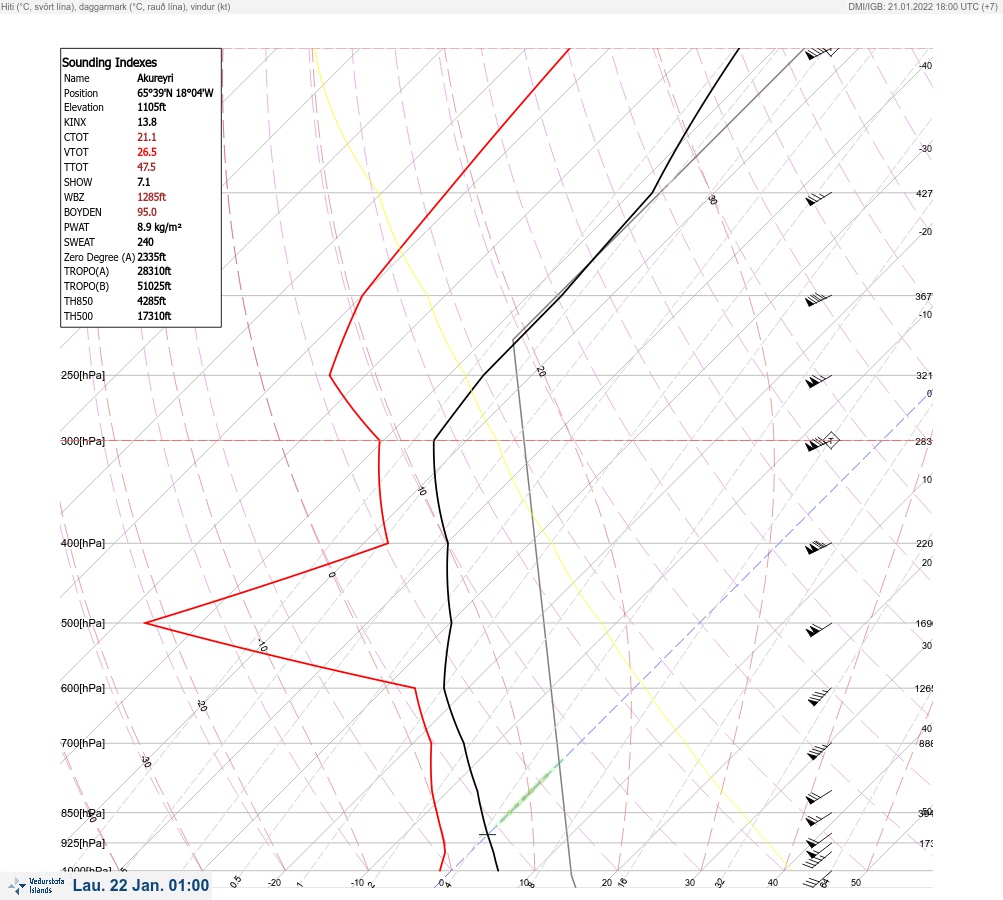Click the 300[hPa] pressure label
1003x900 pixels.
[x=83, y=441]
